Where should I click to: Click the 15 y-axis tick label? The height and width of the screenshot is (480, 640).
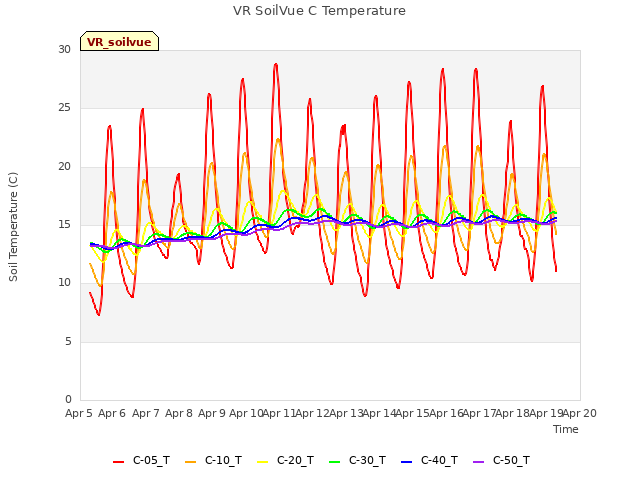coord(64,224)
